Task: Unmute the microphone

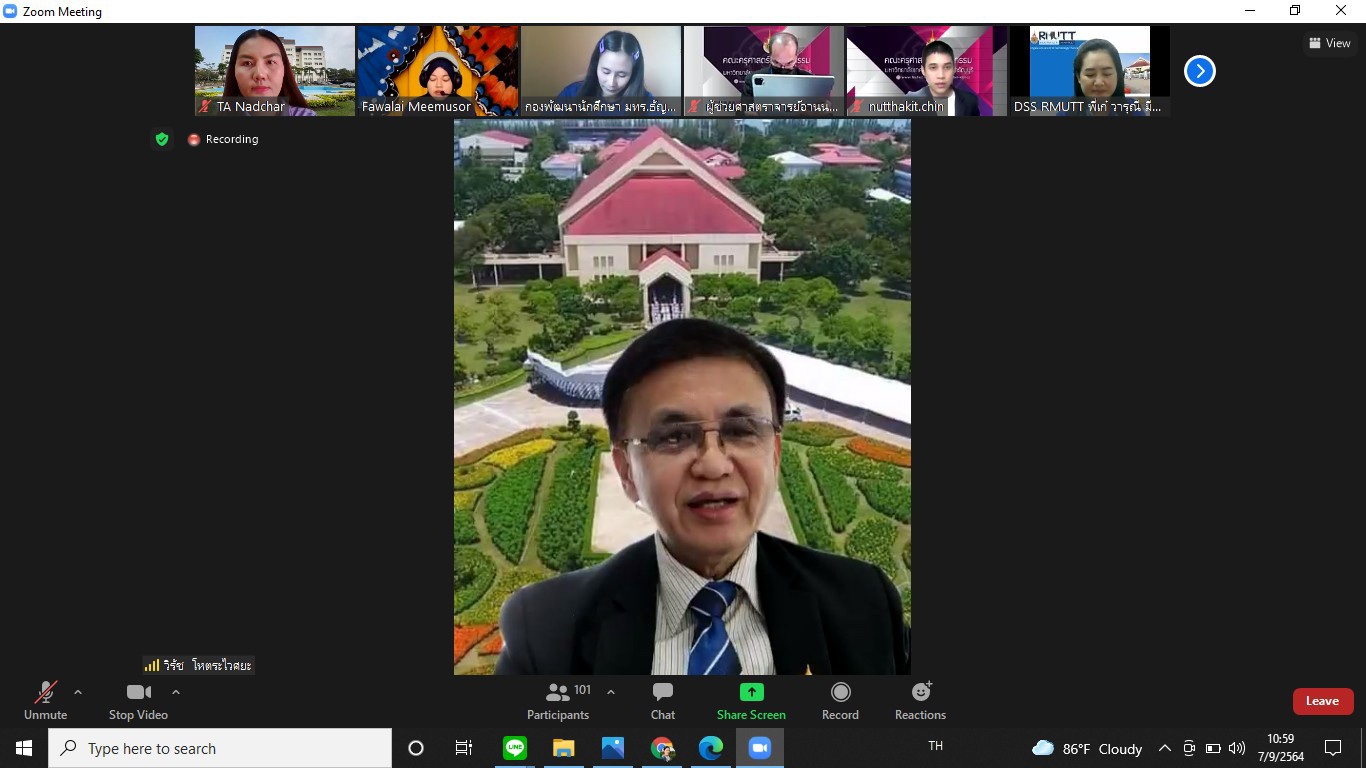Action: (45, 699)
